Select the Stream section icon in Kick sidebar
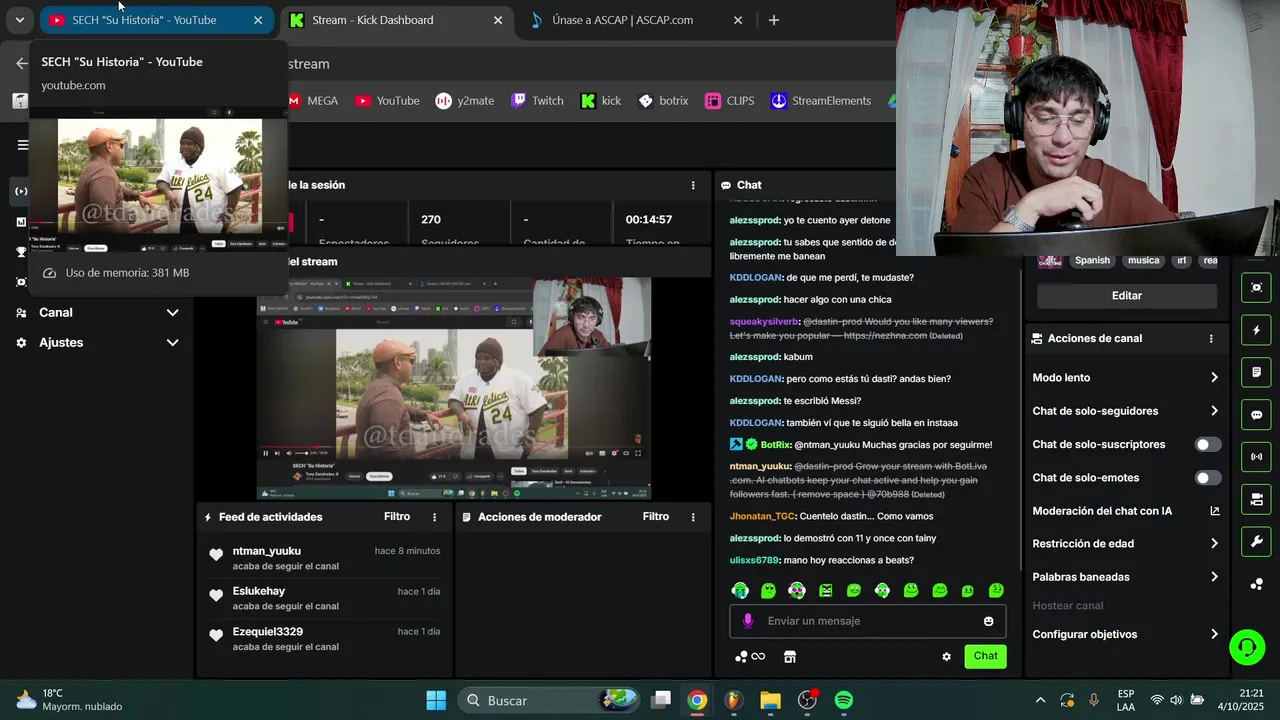 coord(21,191)
